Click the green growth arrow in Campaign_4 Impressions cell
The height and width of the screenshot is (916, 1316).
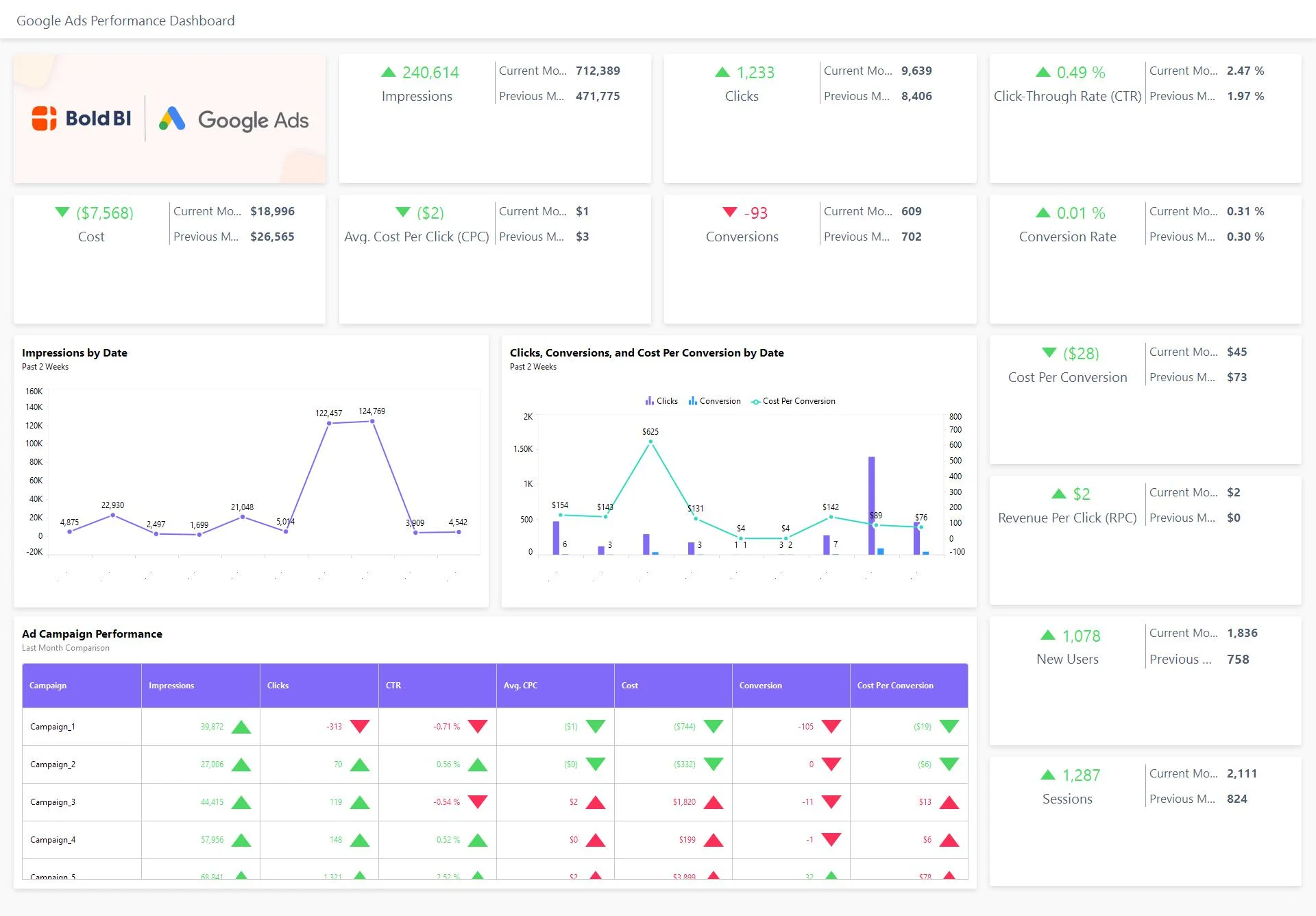(x=241, y=839)
